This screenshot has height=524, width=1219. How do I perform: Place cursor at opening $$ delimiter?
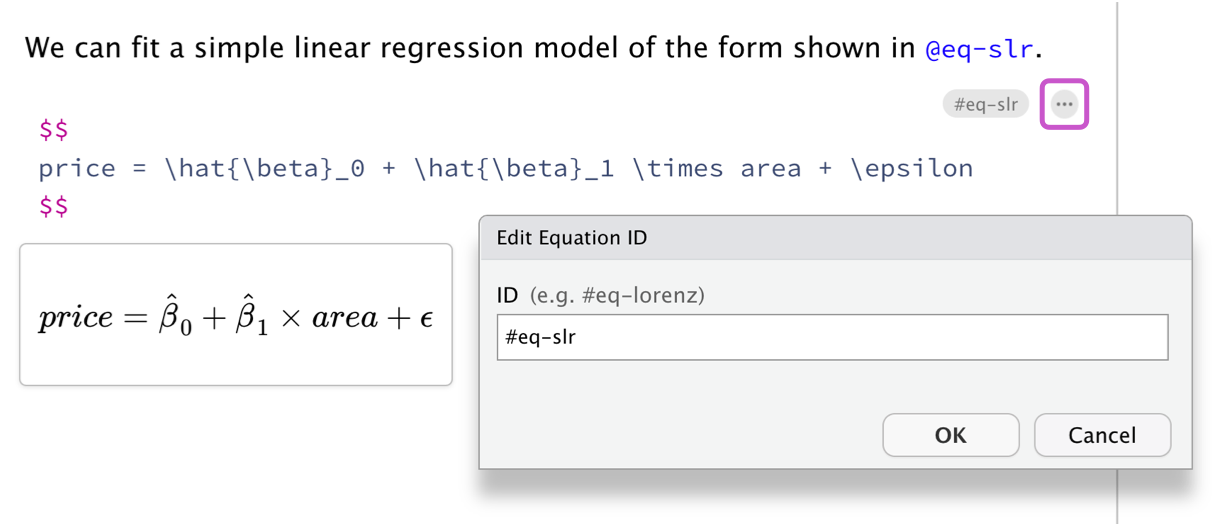point(53,130)
